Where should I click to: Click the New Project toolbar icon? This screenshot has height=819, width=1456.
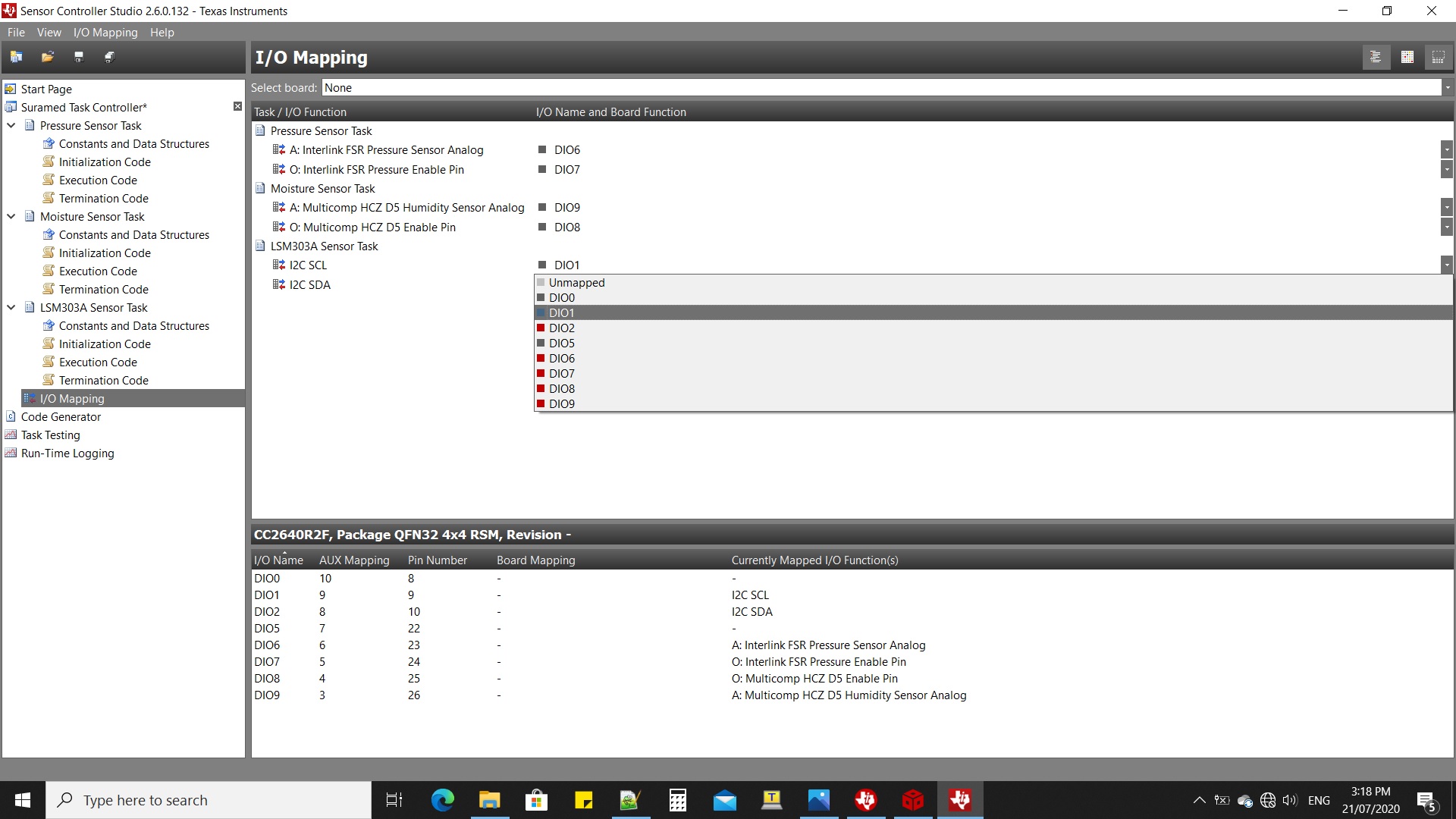[16, 57]
